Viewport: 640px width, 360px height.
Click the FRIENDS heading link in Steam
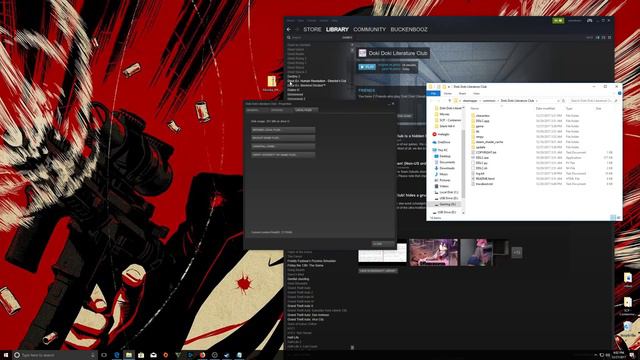point(367,90)
